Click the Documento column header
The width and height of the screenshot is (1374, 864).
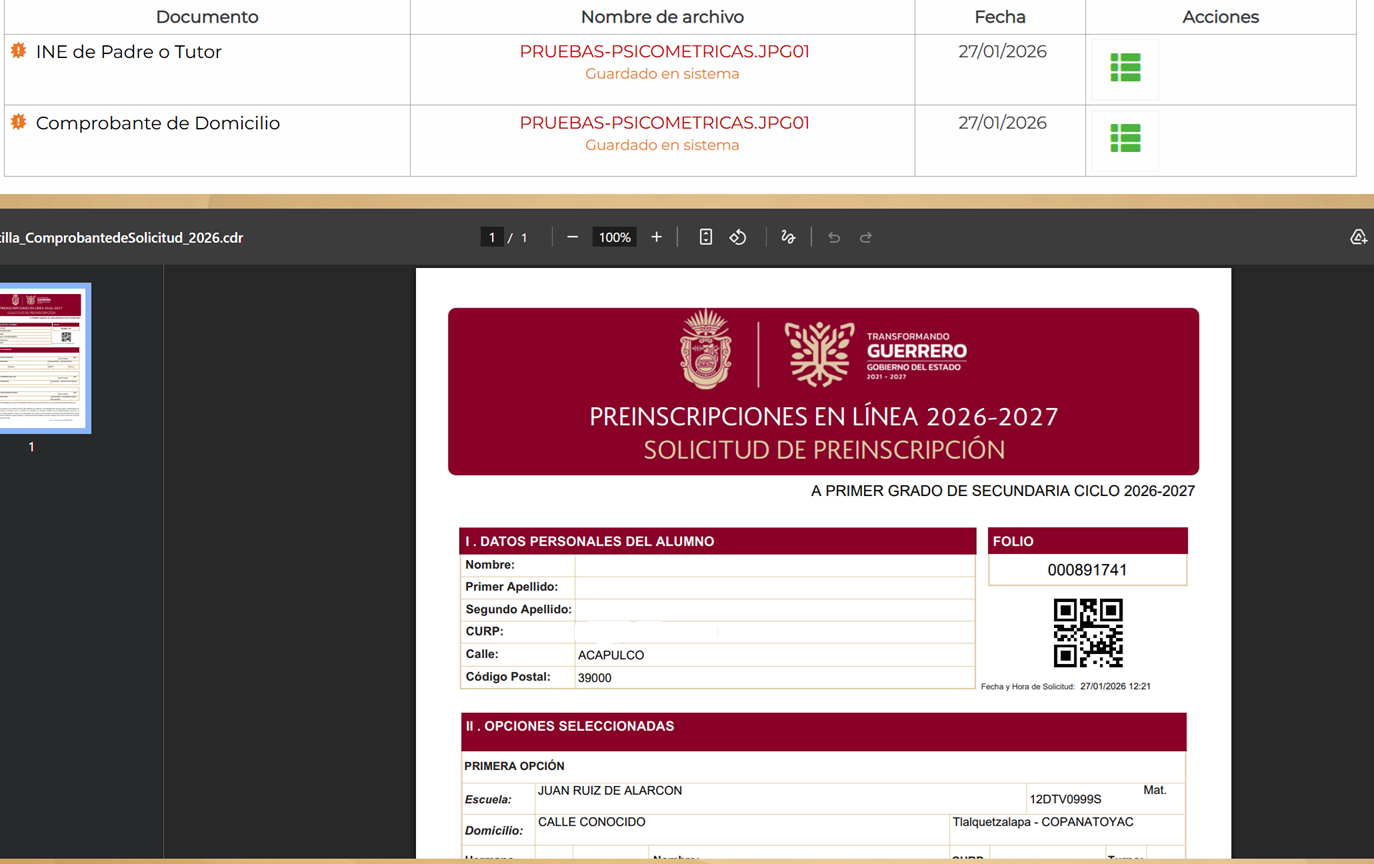tap(207, 17)
